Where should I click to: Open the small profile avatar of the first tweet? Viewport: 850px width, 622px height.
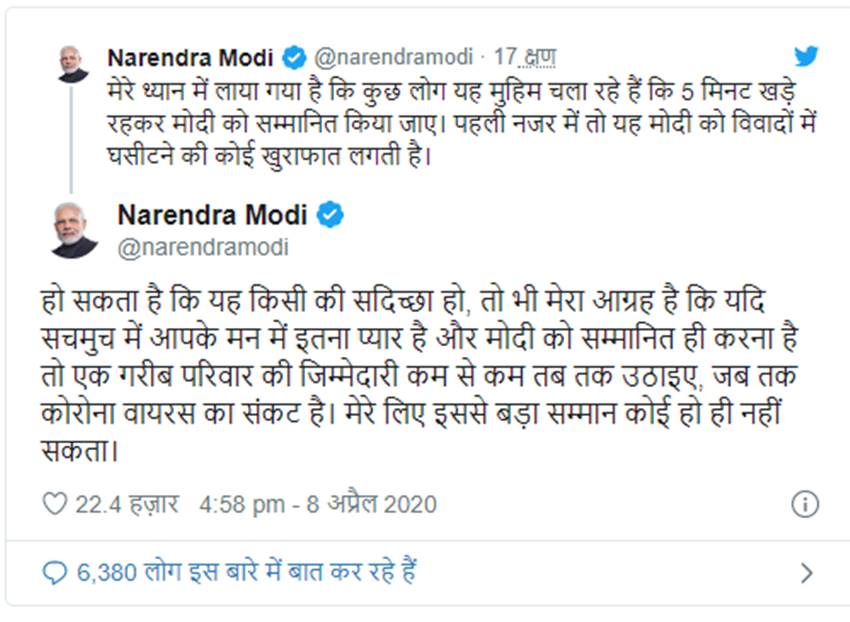click(x=73, y=63)
